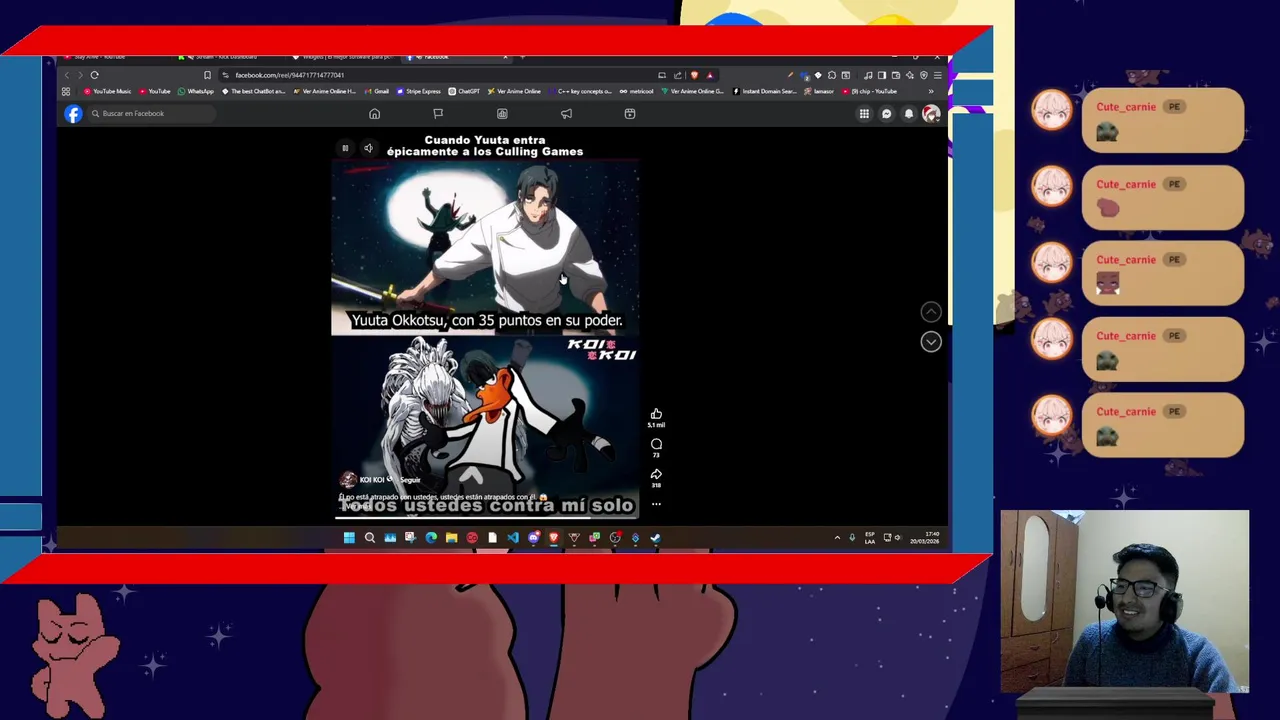Open Windows taskbar search
The width and height of the screenshot is (1280, 720).
tap(370, 538)
